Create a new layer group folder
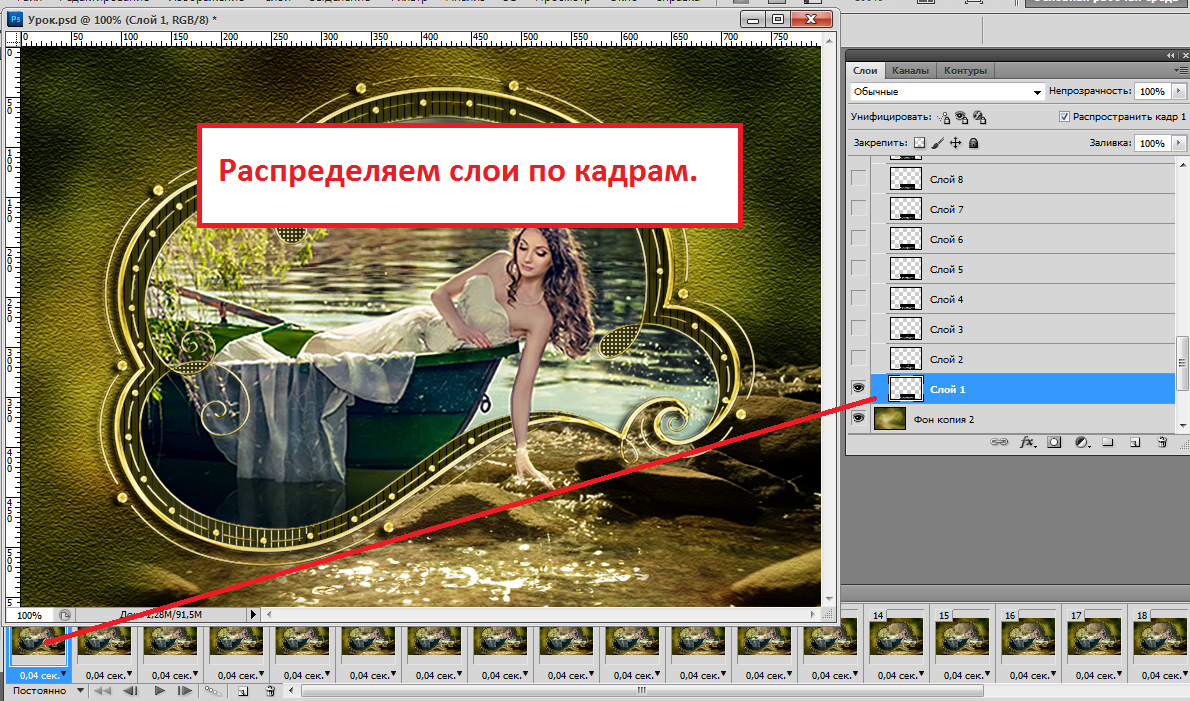This screenshot has height=701, width=1190. (1108, 442)
